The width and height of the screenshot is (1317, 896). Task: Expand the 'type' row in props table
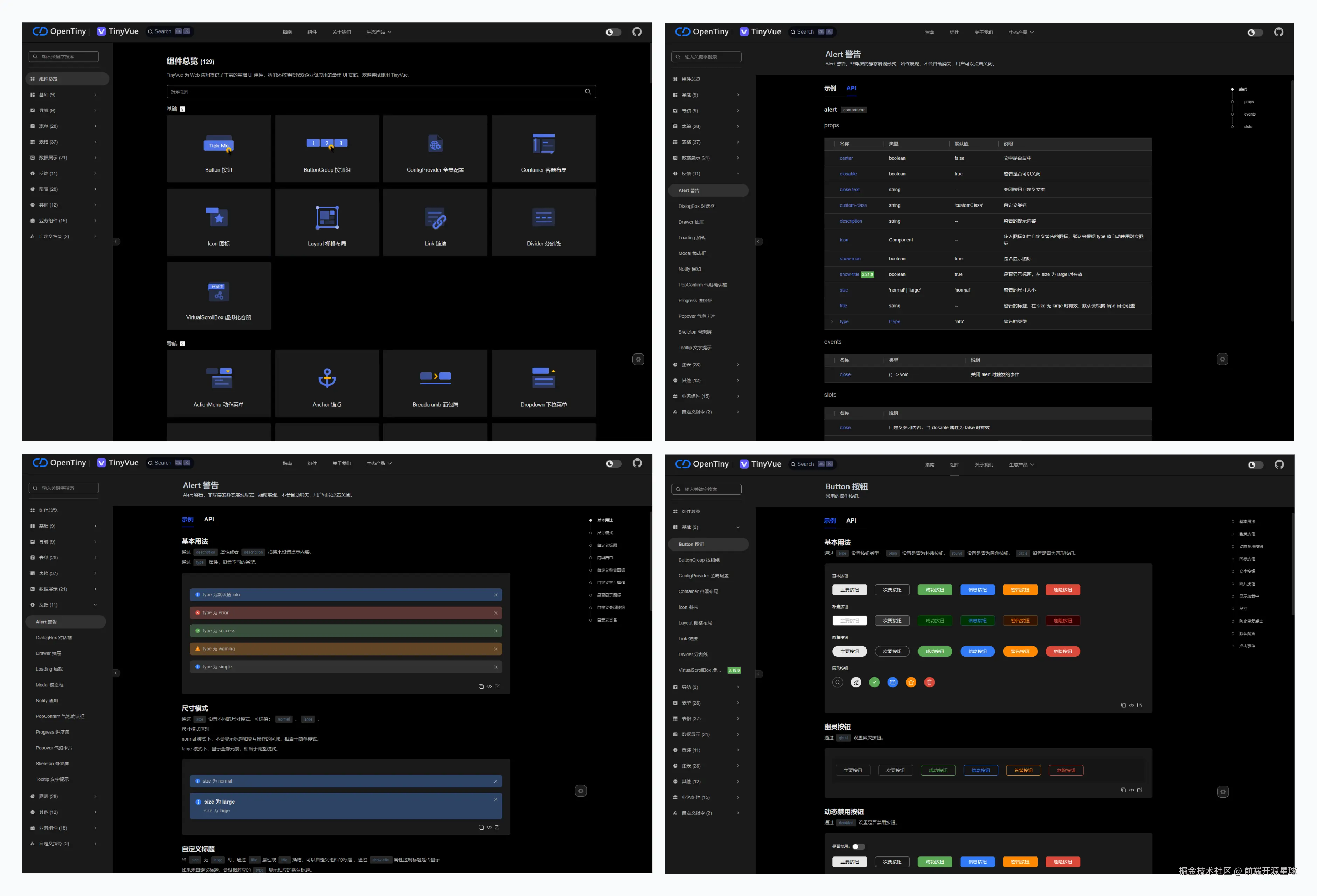coord(831,322)
